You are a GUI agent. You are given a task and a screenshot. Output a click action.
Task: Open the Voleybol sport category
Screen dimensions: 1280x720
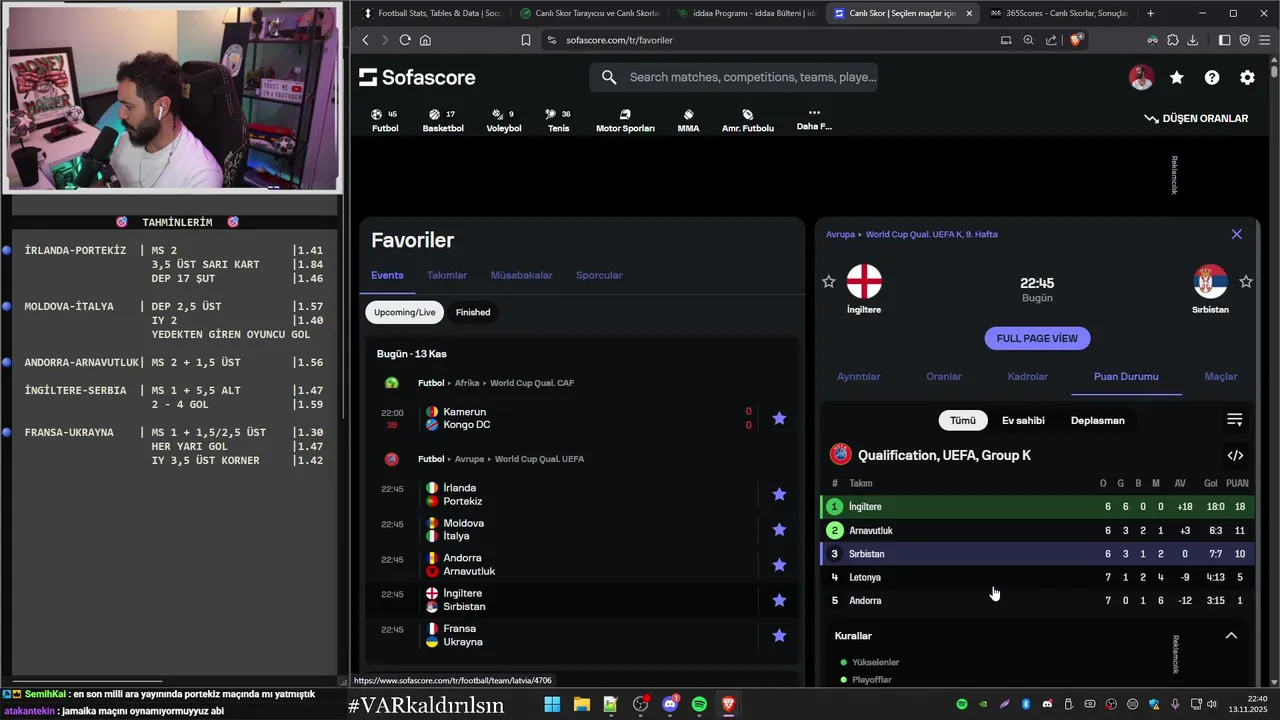504,121
